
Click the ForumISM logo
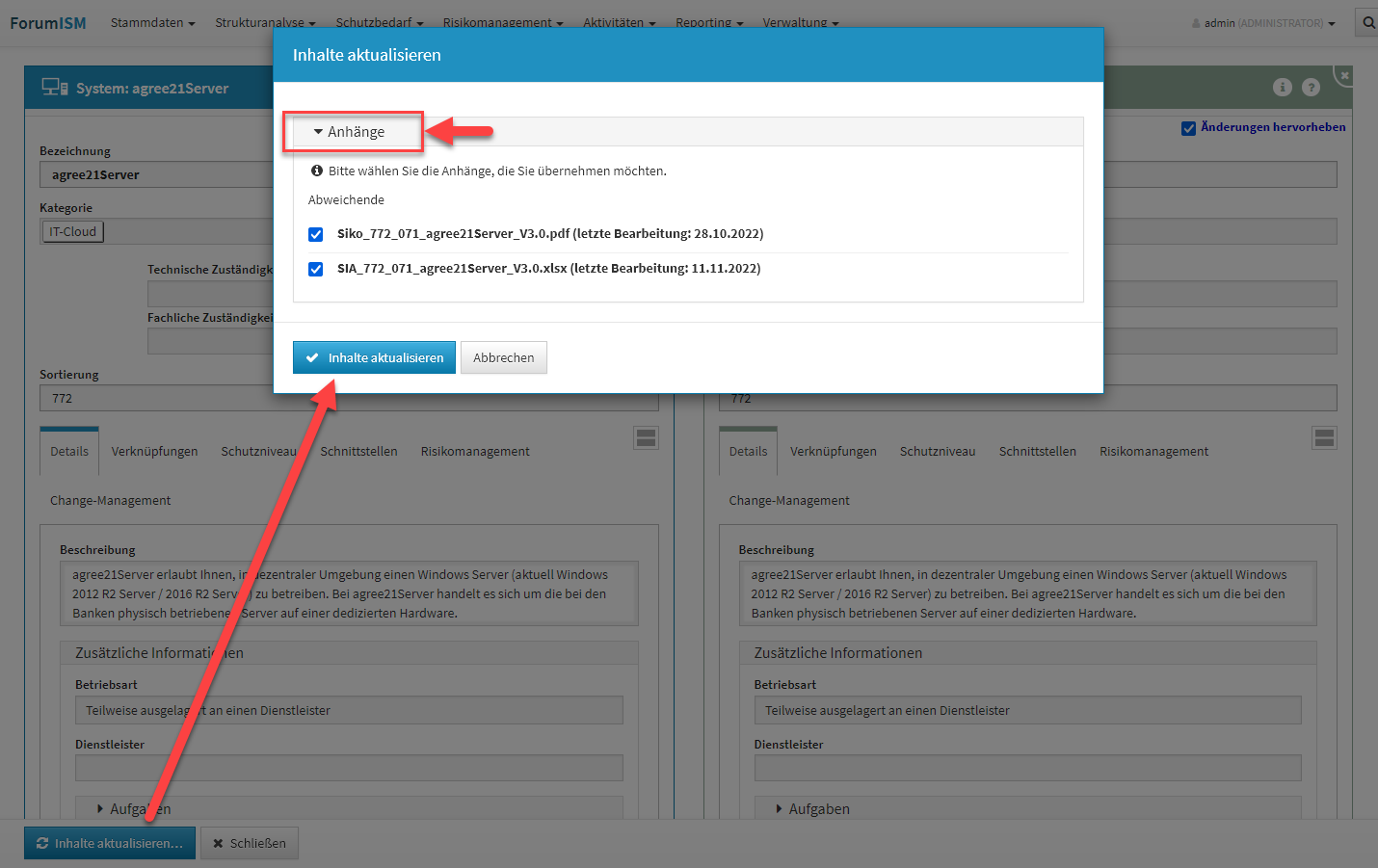click(48, 23)
